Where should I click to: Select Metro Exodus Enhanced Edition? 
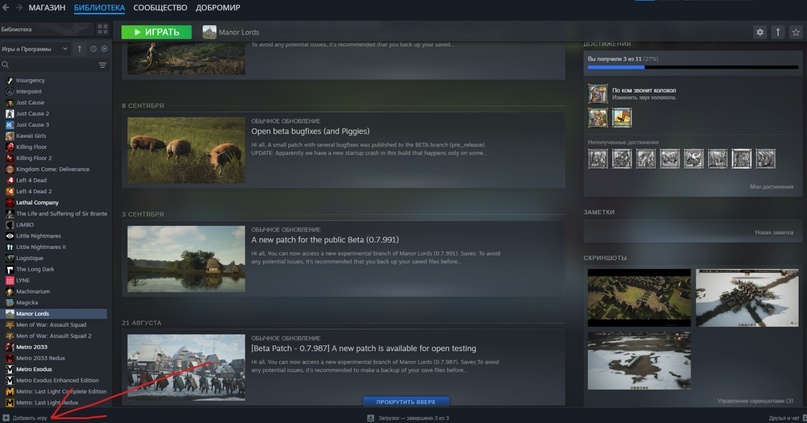pyautogui.click(x=57, y=380)
